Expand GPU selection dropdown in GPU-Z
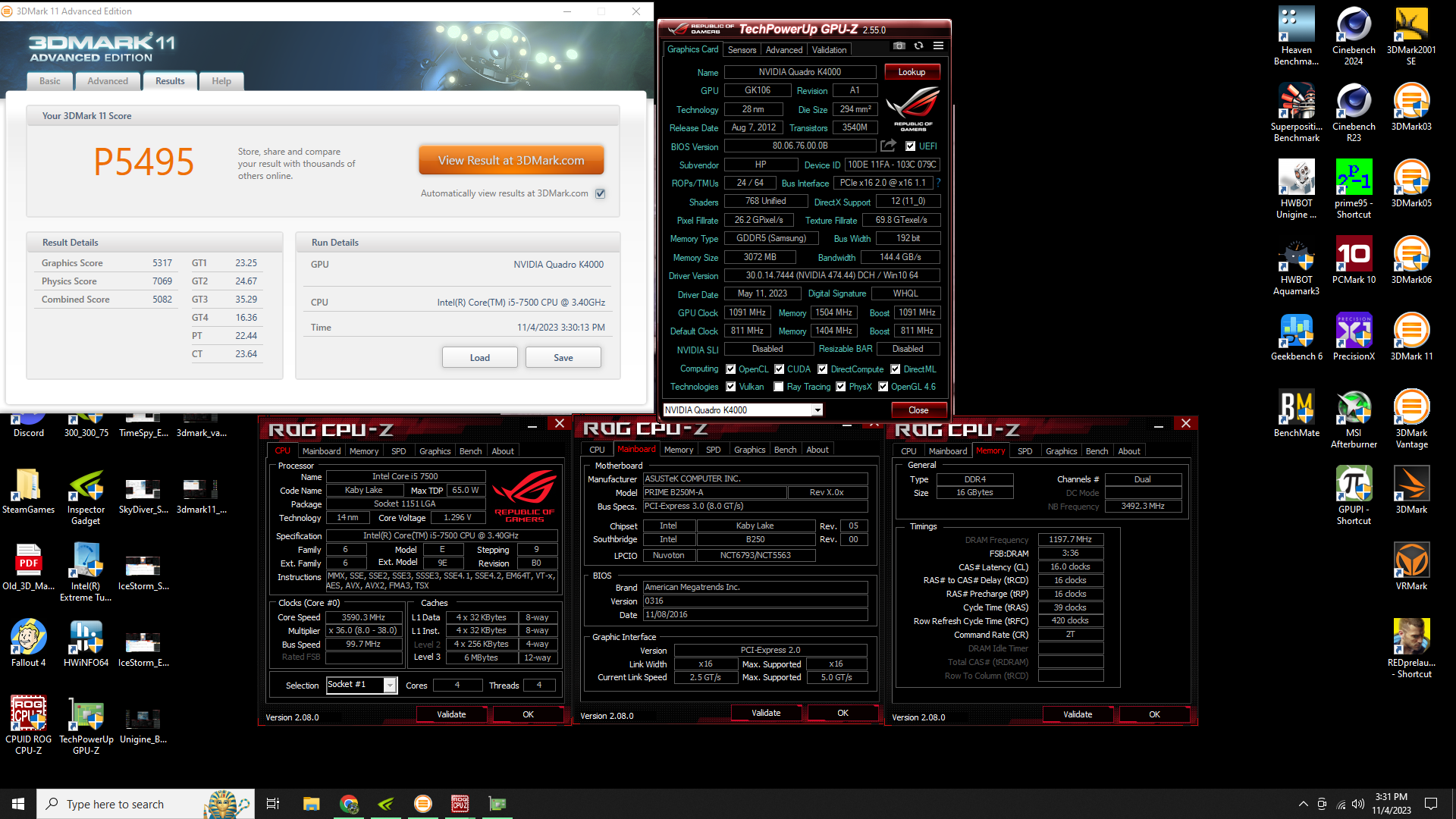This screenshot has width=1456, height=819. coord(817,410)
